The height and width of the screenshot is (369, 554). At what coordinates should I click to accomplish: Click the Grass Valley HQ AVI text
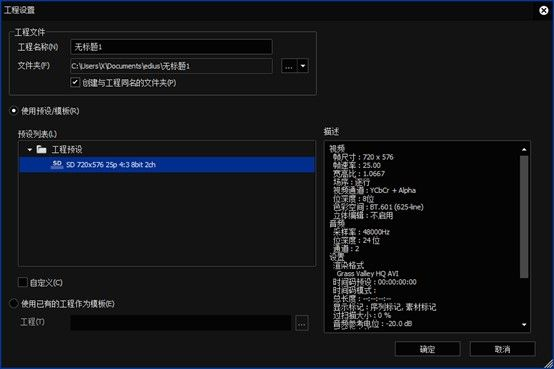click(x=367, y=274)
